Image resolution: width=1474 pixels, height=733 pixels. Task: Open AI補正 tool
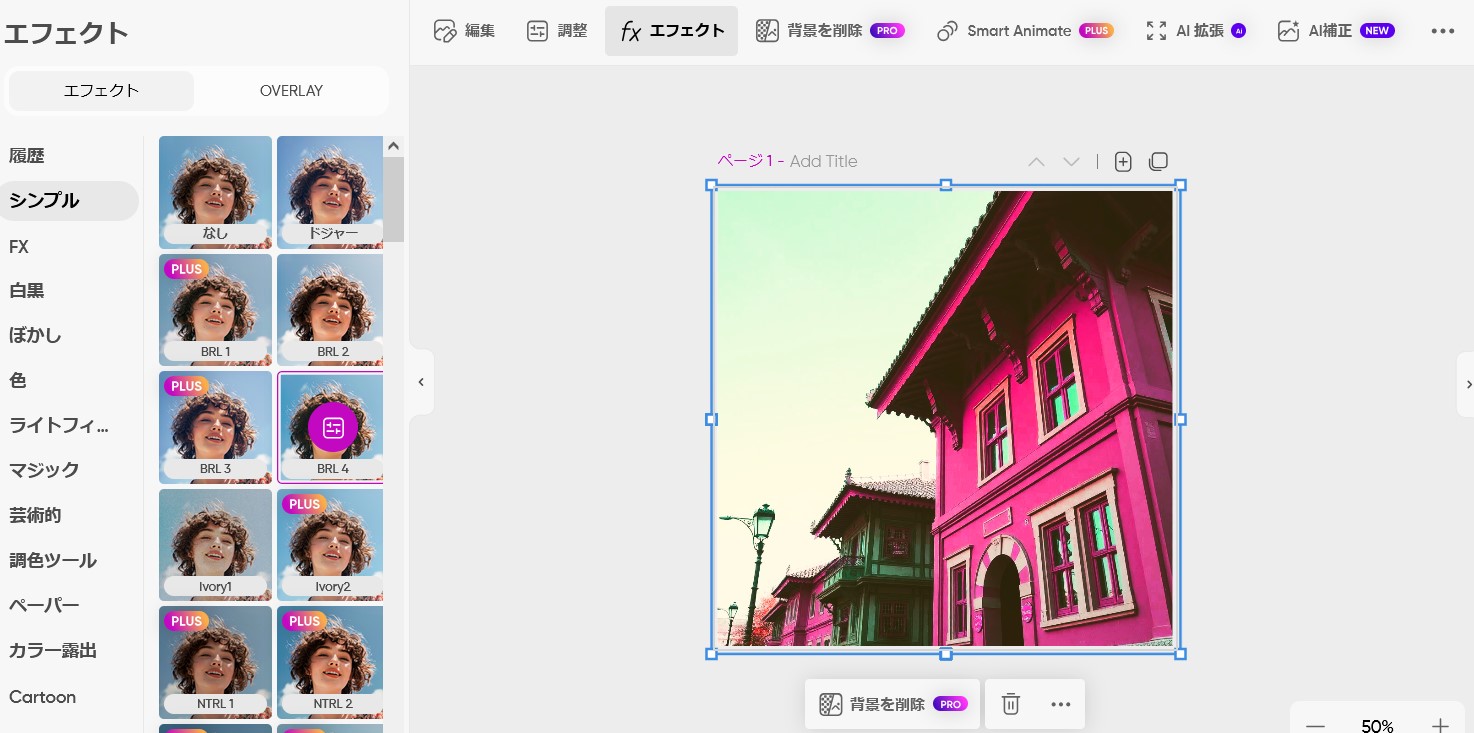[1336, 31]
